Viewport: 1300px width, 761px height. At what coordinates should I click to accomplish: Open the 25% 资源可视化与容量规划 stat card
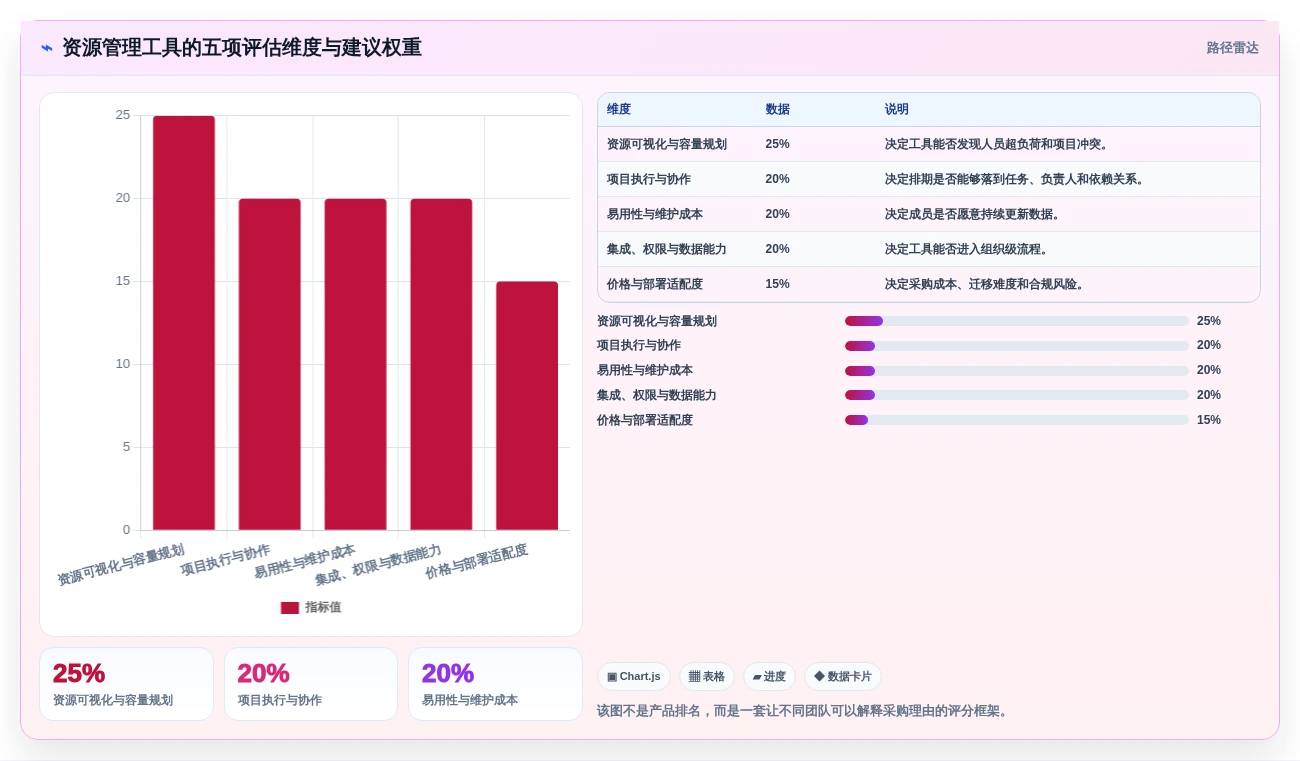126,684
